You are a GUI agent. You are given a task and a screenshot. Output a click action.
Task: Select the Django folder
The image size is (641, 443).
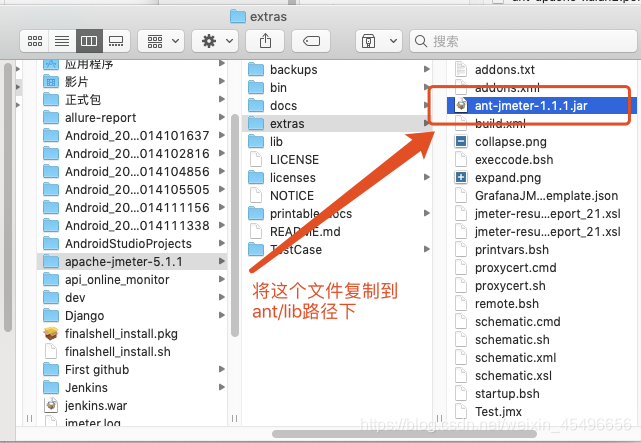point(132,315)
